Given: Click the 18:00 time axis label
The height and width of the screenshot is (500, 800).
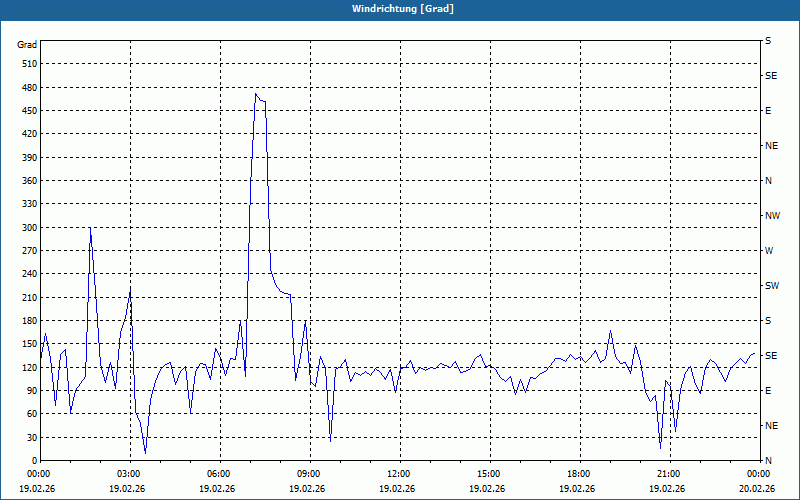Looking at the screenshot, I should click(581, 473).
